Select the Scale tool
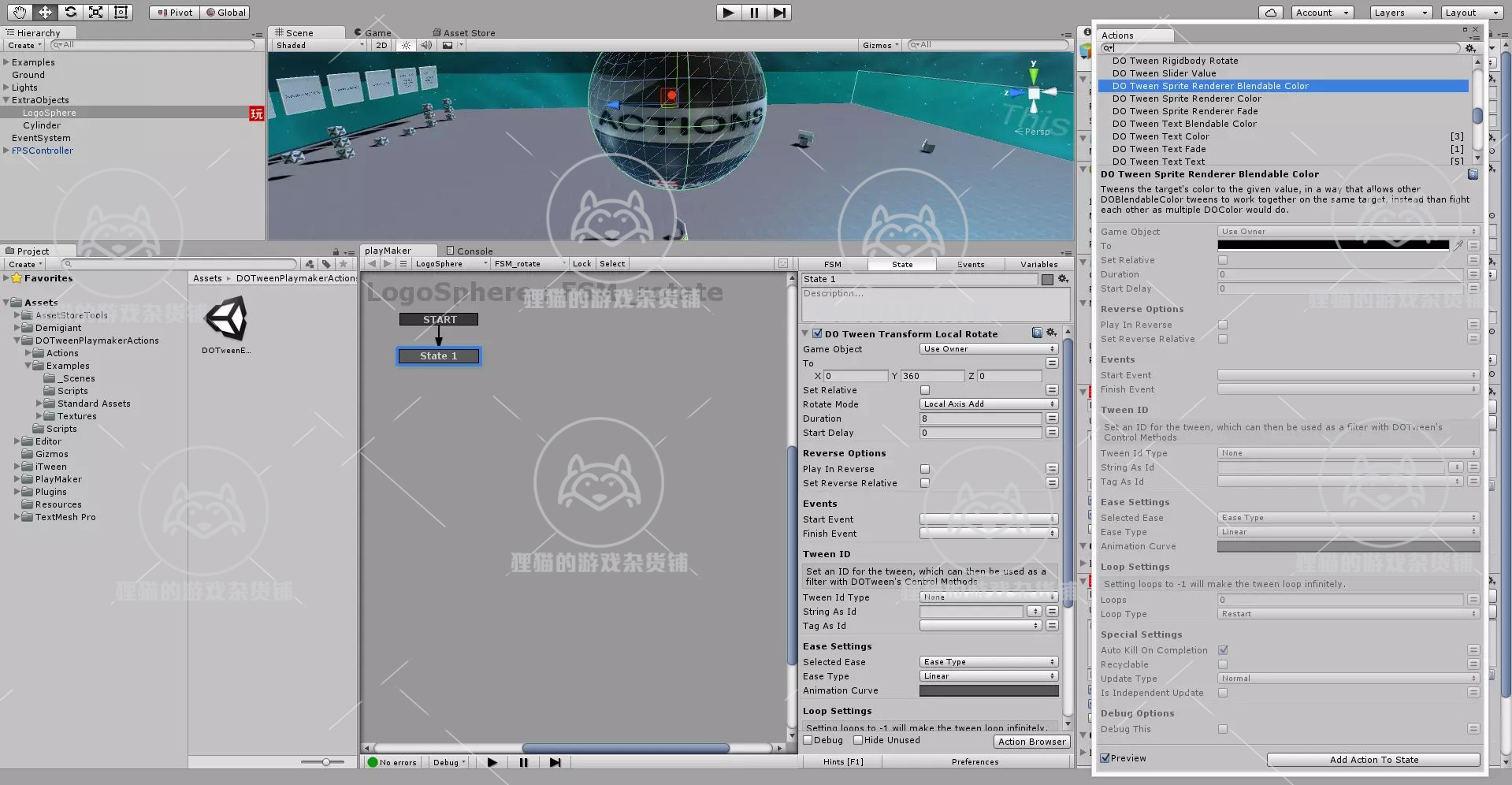This screenshot has height=785, width=1512. point(95,12)
